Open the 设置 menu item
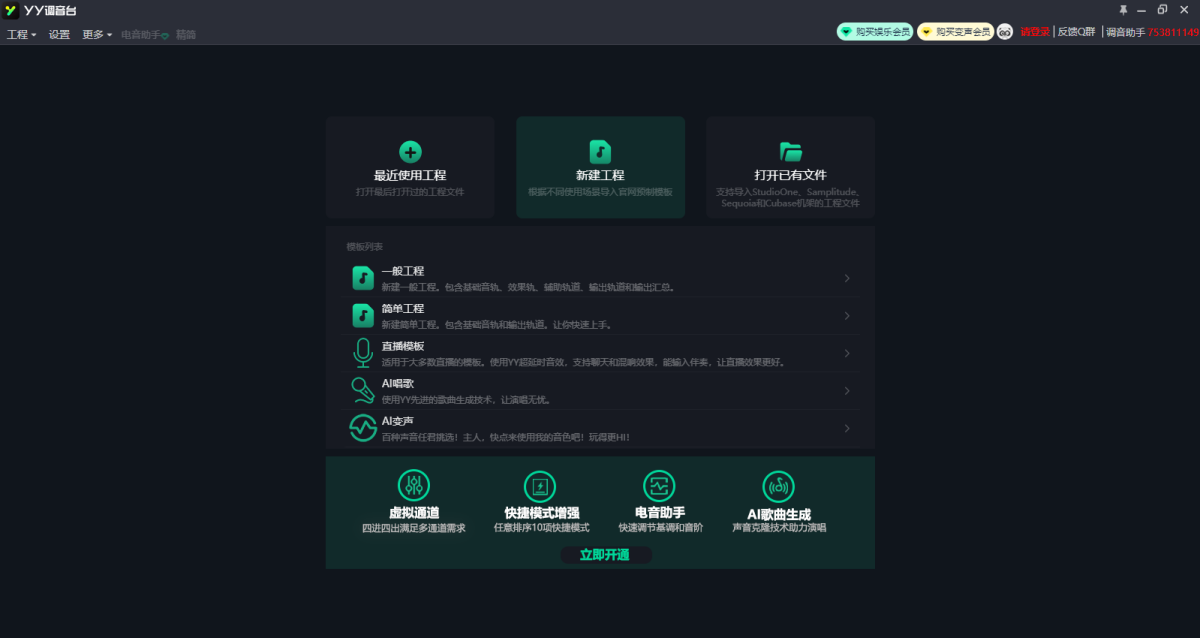 [59, 34]
